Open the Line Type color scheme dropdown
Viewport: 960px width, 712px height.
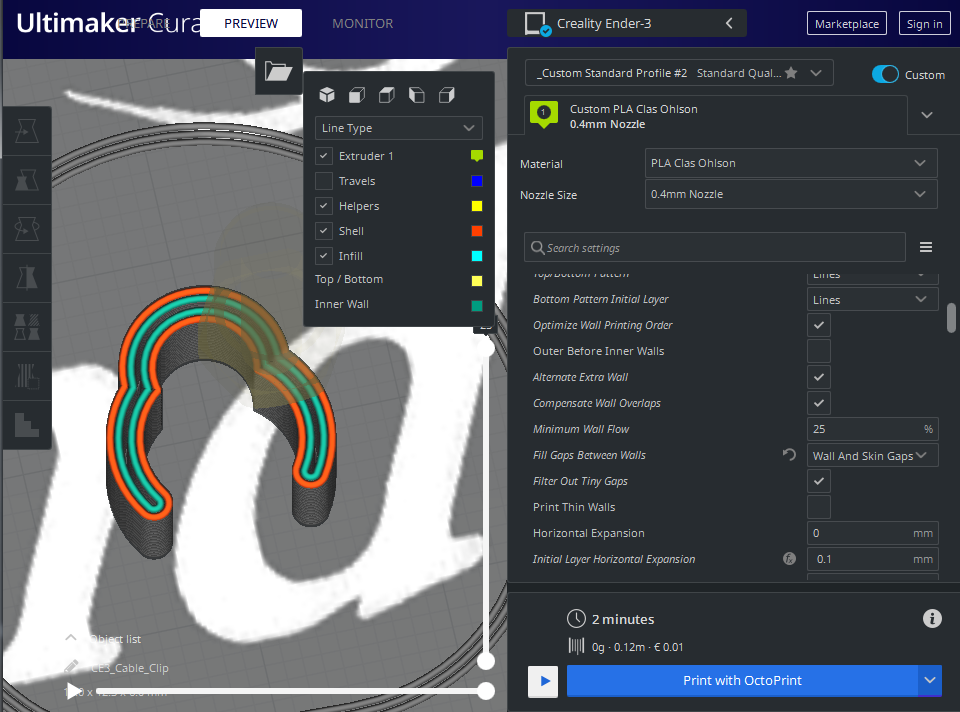399,128
